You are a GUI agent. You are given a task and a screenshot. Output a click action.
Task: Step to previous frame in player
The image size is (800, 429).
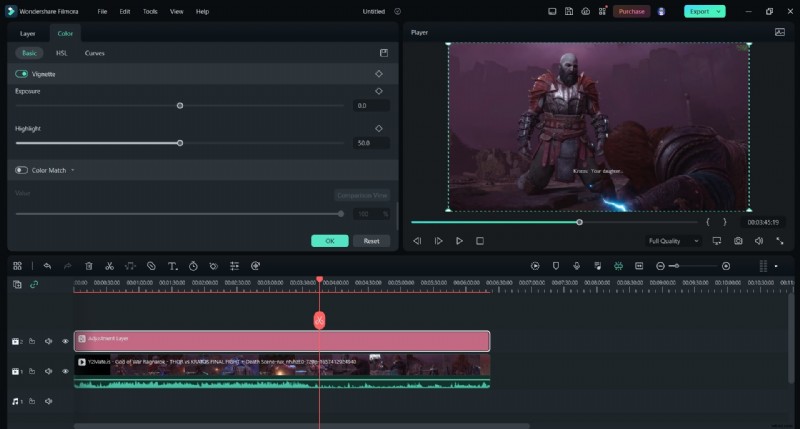click(x=417, y=241)
